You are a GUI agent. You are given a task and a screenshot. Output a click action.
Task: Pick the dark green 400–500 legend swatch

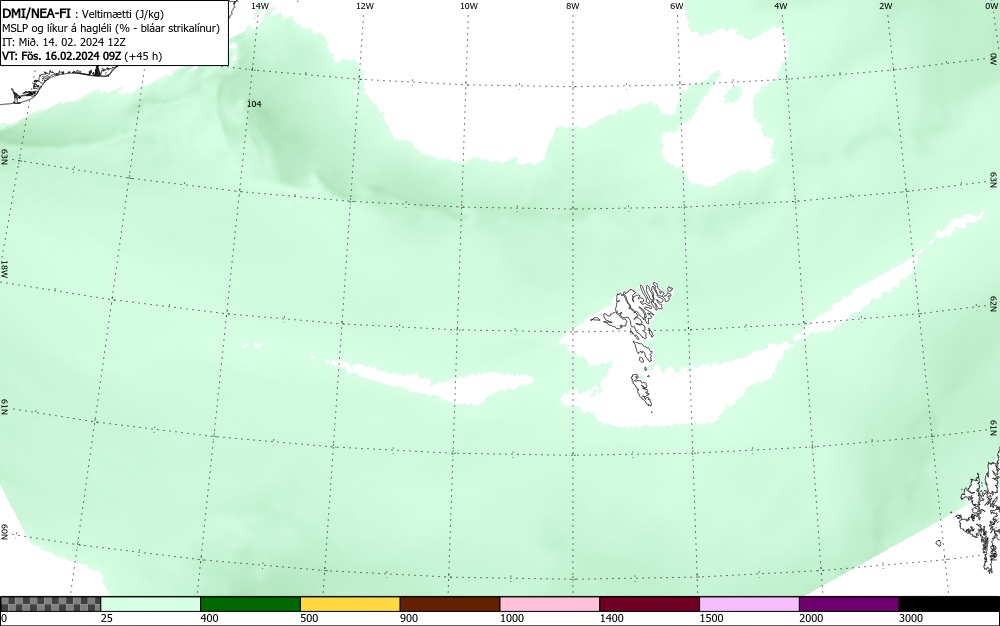250,604
